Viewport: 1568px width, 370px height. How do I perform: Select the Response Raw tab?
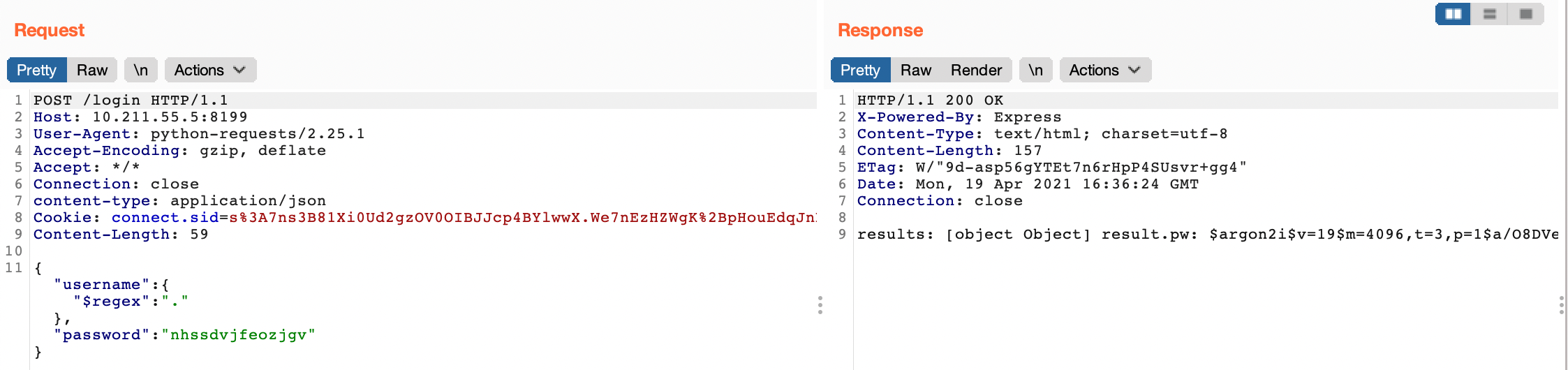916,71
